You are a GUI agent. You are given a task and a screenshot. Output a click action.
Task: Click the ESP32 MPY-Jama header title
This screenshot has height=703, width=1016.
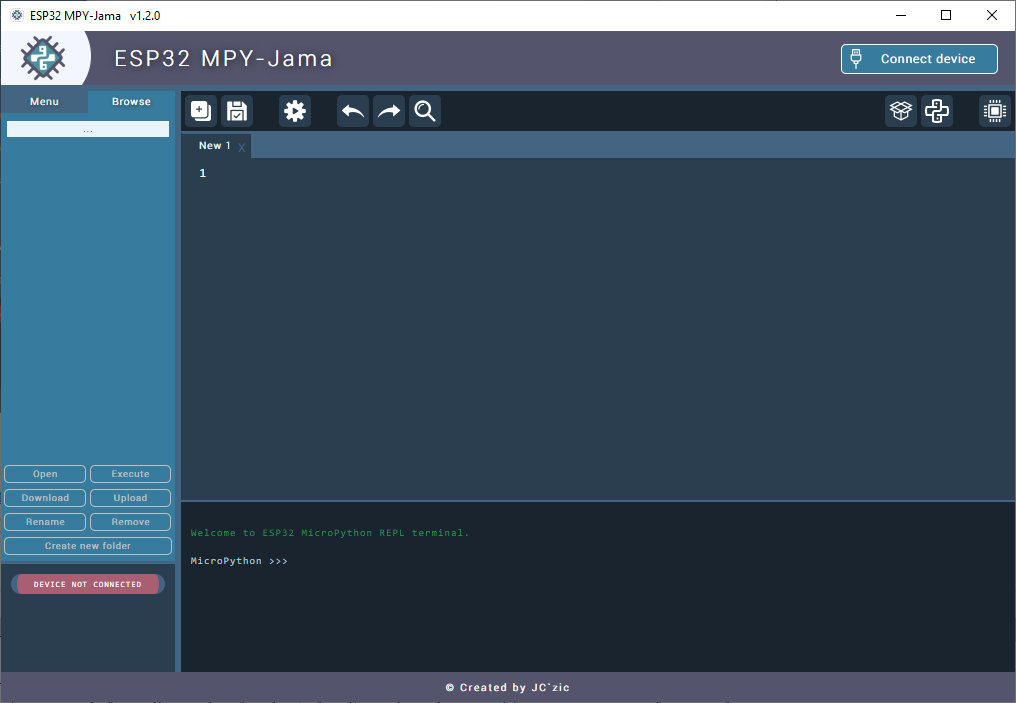224,58
